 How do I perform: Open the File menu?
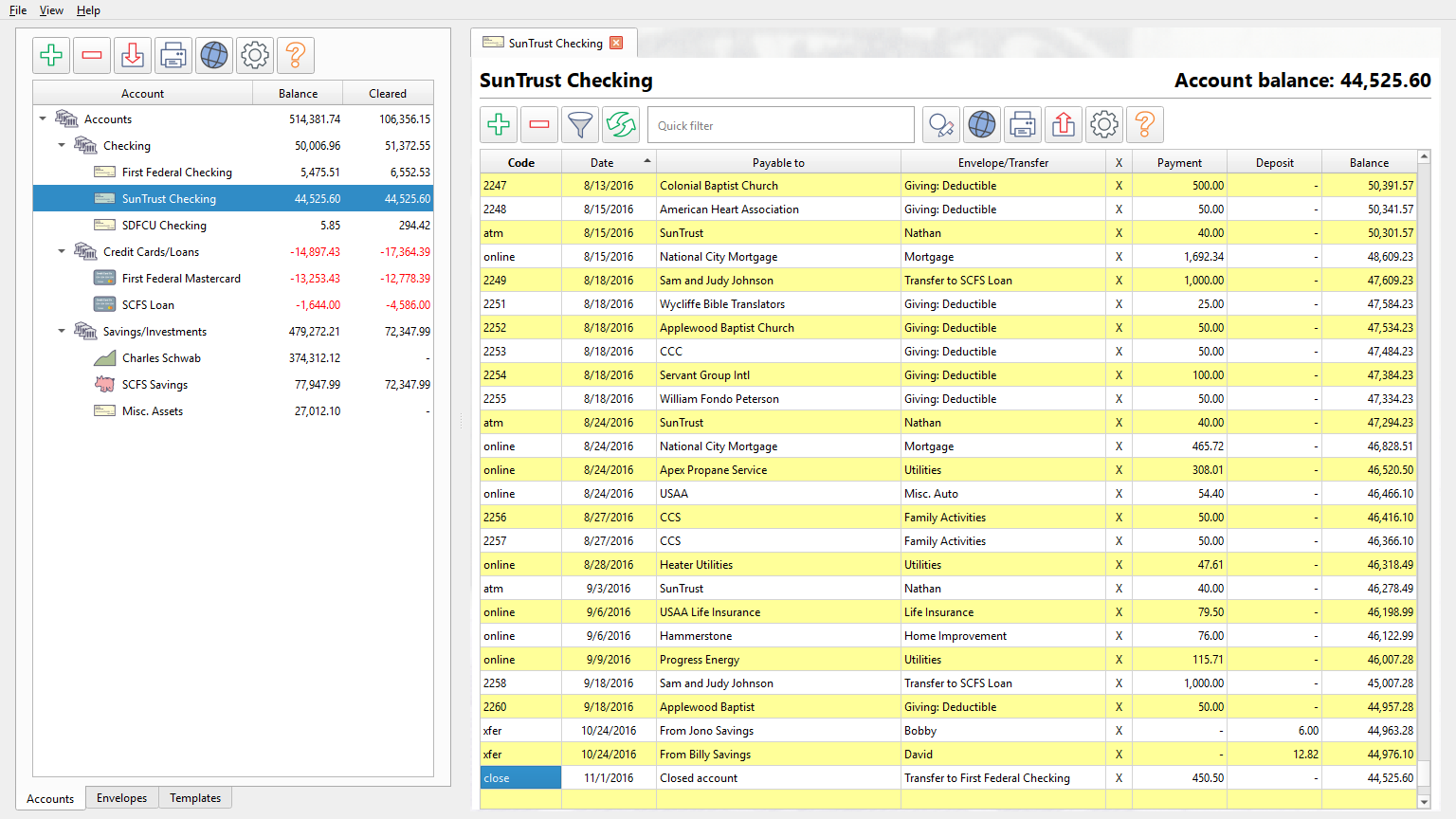(x=18, y=10)
